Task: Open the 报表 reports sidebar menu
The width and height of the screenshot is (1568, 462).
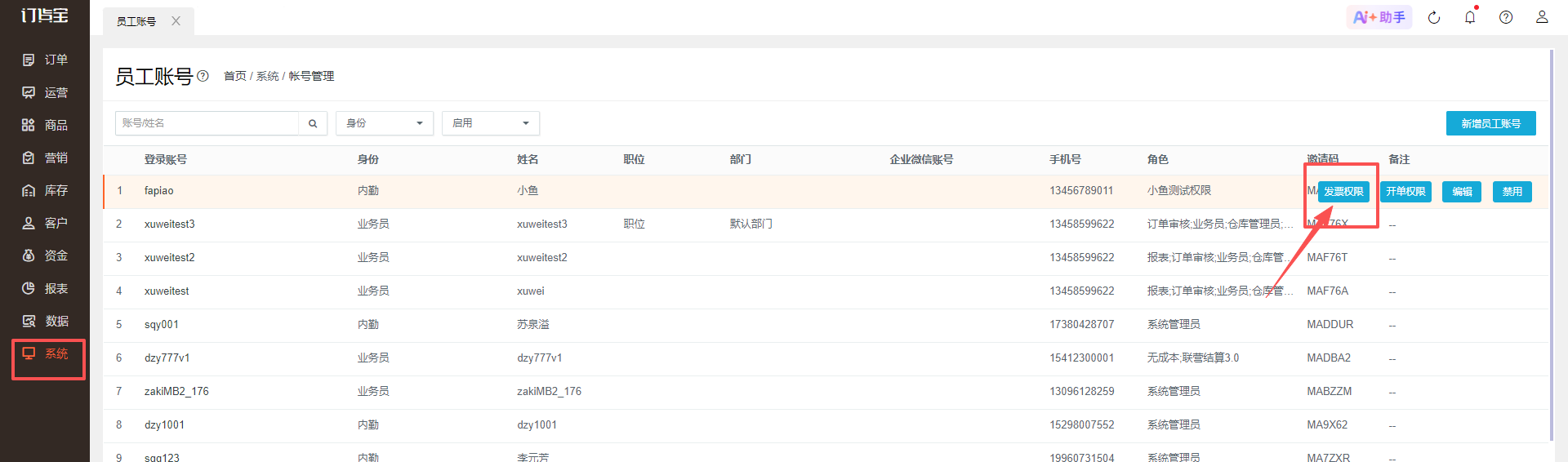Action: point(45,288)
